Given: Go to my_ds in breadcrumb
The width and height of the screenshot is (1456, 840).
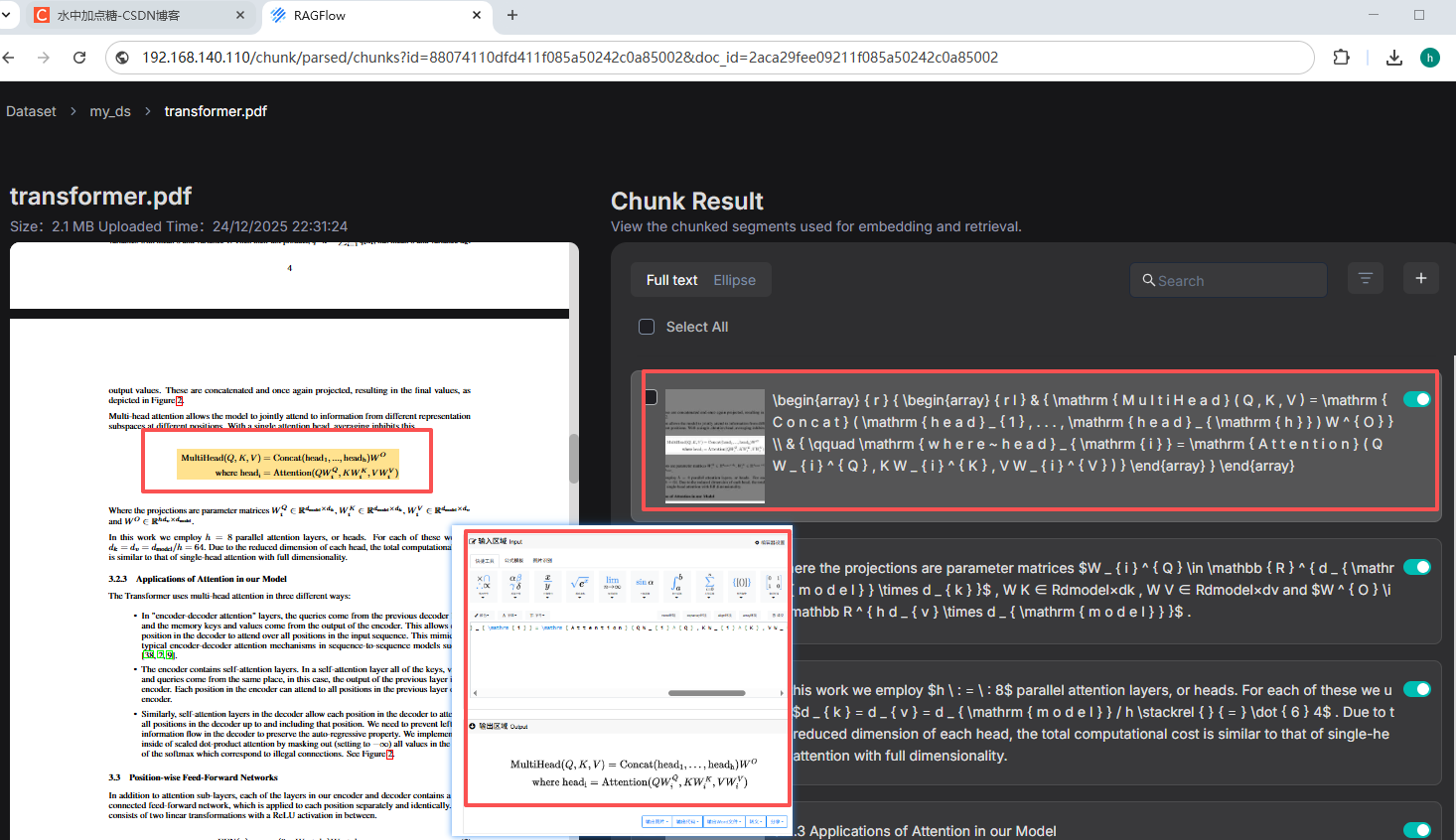Looking at the screenshot, I should click(110, 111).
